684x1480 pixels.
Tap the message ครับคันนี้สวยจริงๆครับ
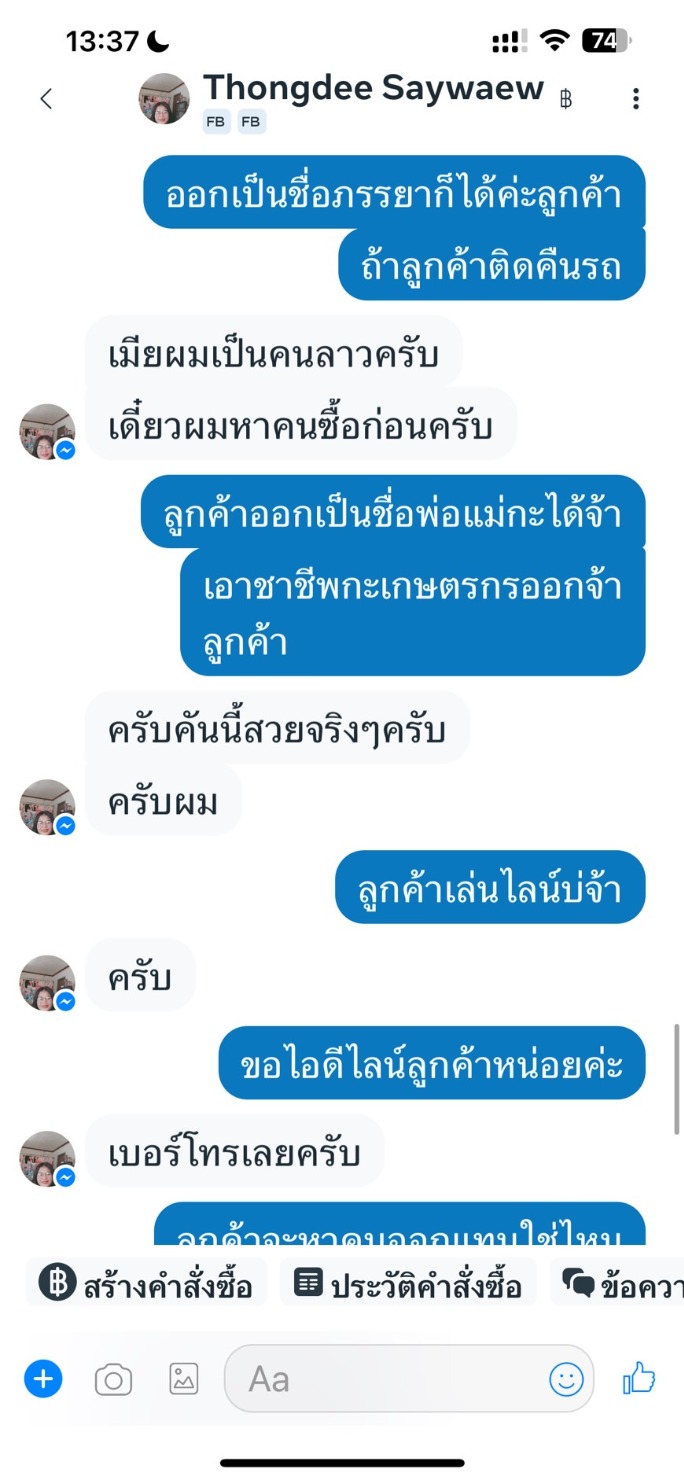[277, 728]
